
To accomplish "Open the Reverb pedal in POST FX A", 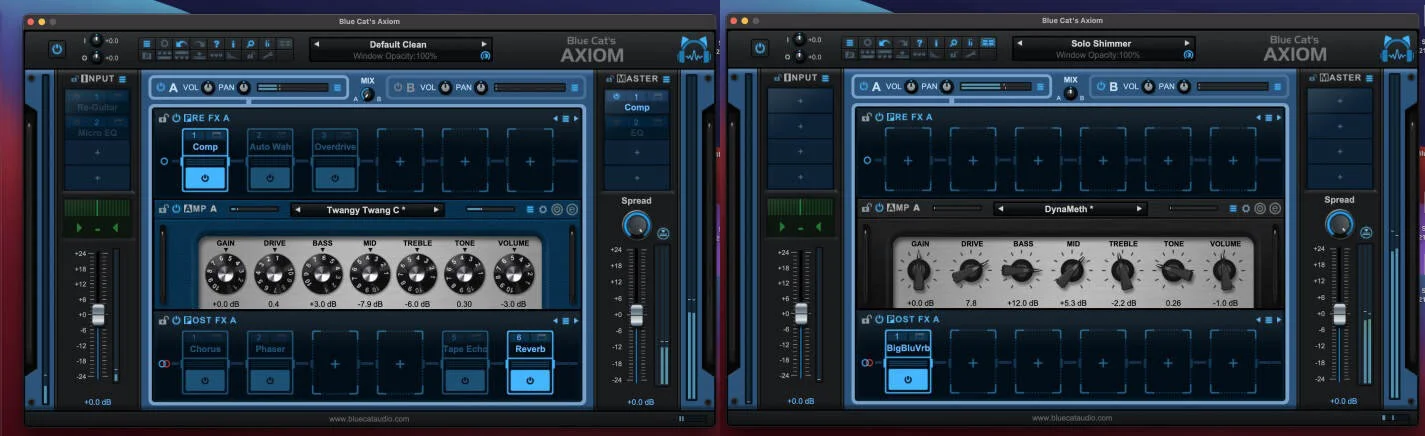I will coord(530,348).
